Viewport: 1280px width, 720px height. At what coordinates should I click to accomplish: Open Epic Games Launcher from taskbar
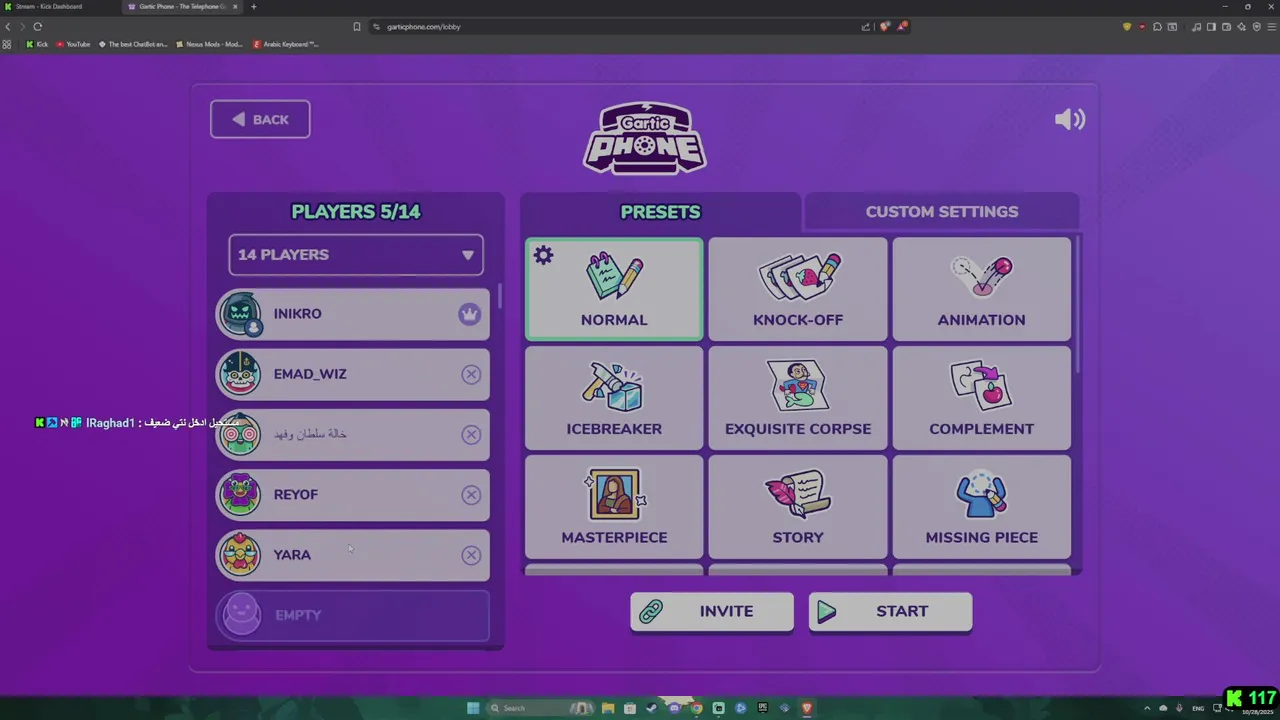pos(763,708)
